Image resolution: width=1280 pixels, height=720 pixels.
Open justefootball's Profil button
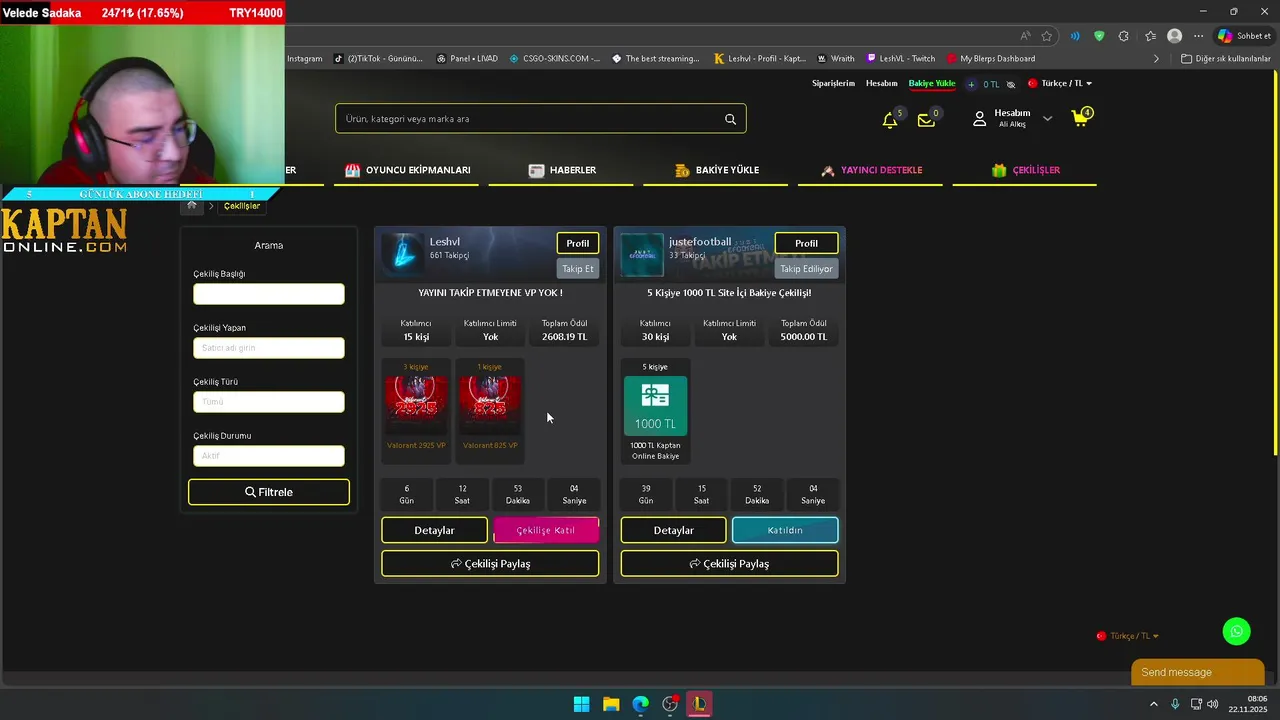[806, 243]
